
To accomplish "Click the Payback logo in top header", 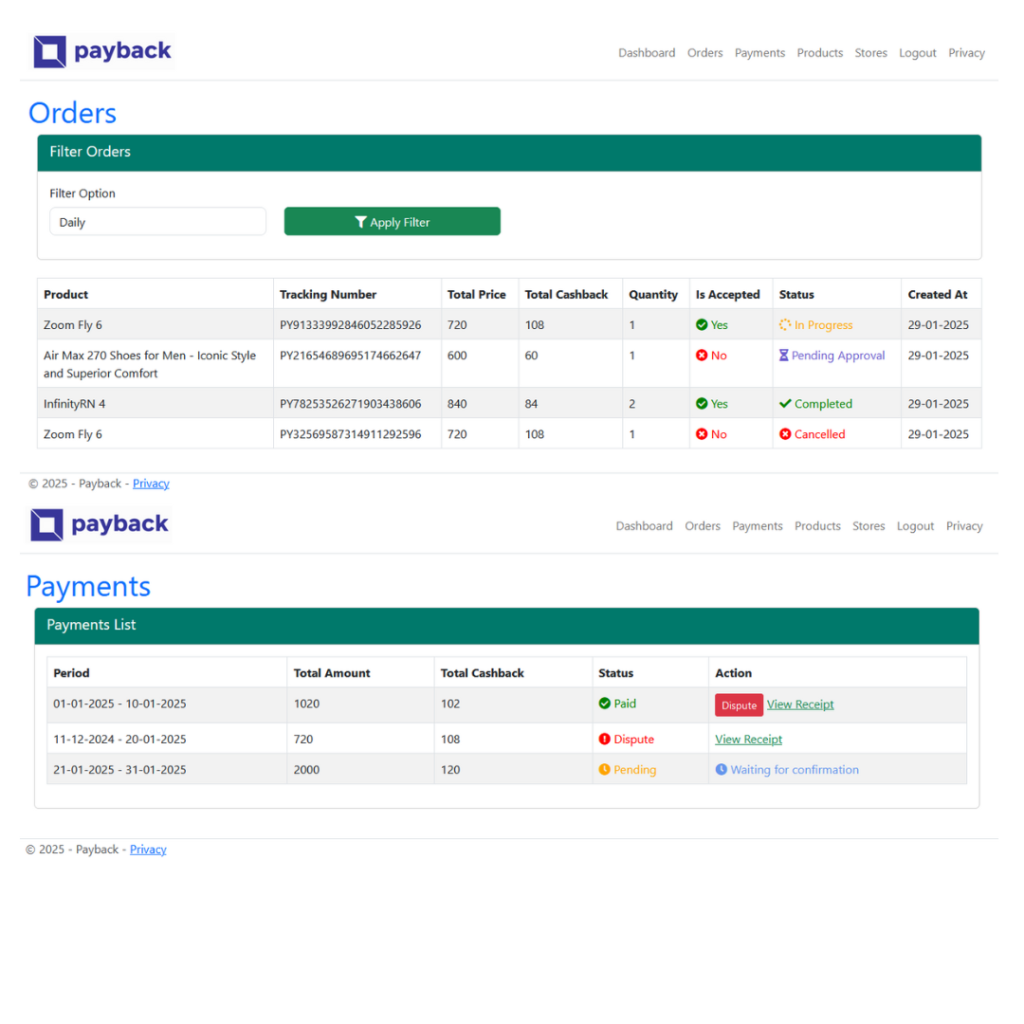I will coord(102,52).
